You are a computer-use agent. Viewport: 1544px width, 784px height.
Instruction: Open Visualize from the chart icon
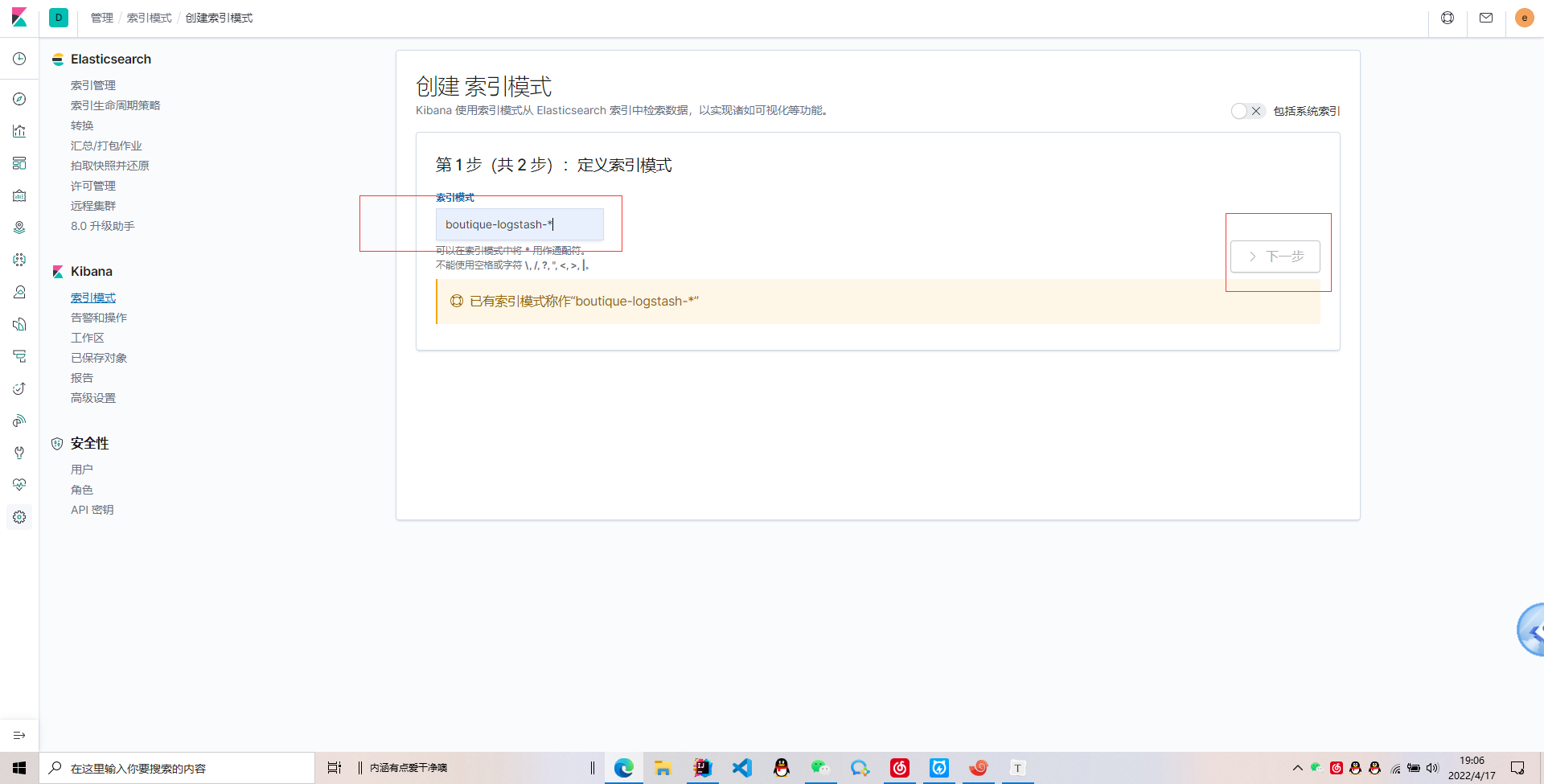(x=19, y=131)
